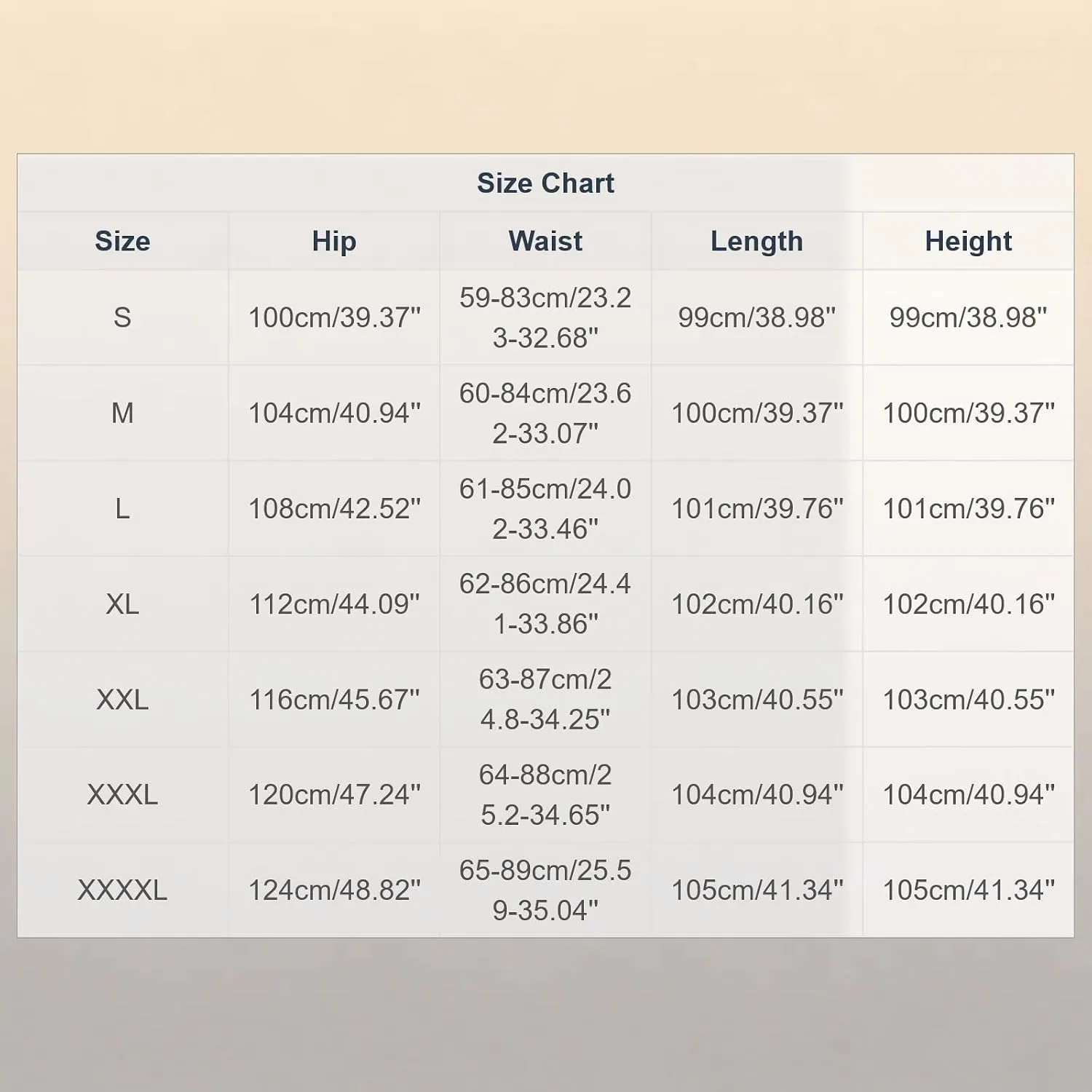
Task: Select the Size column header
Action: click(x=122, y=241)
